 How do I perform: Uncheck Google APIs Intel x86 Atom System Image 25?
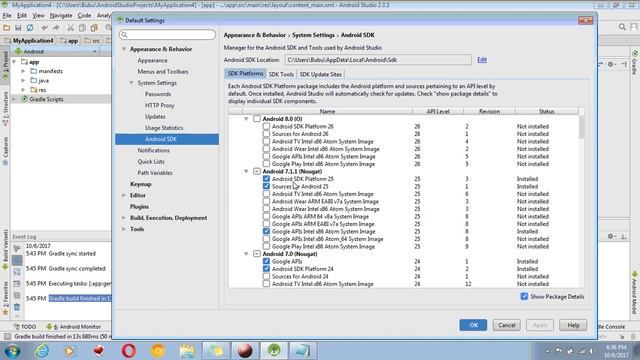click(x=266, y=231)
